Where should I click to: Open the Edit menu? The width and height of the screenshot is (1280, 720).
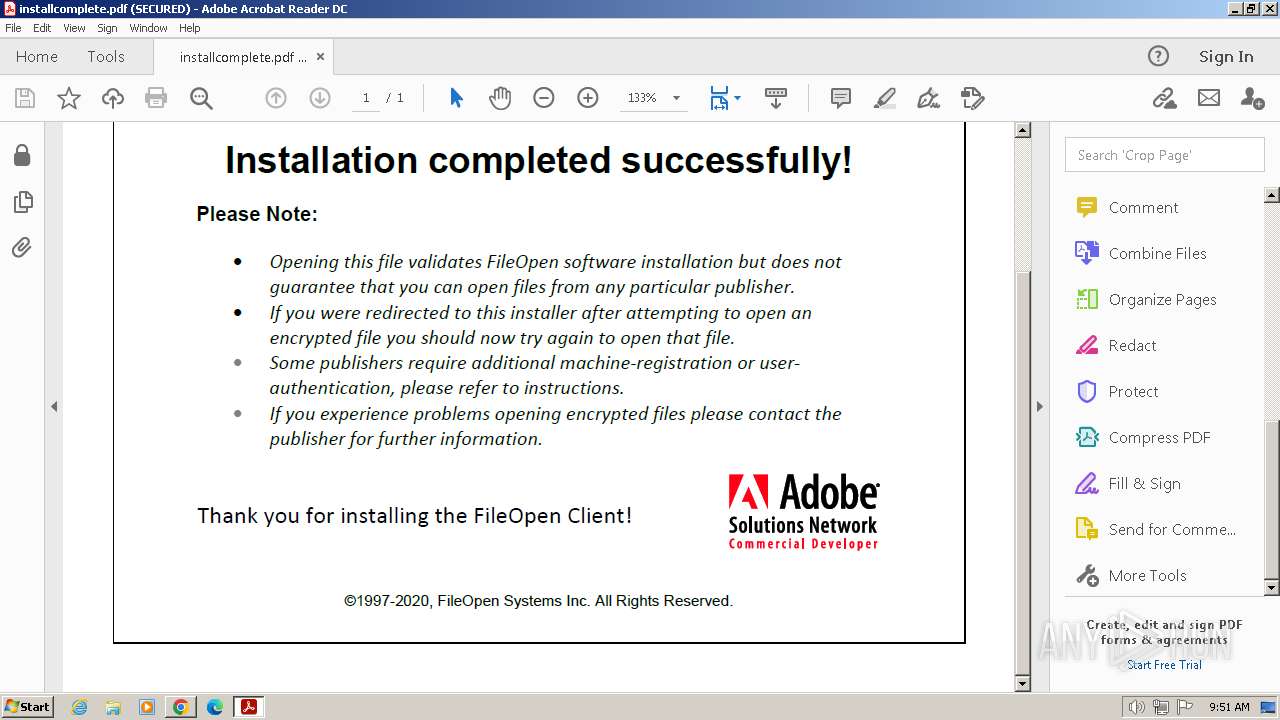[x=42, y=28]
